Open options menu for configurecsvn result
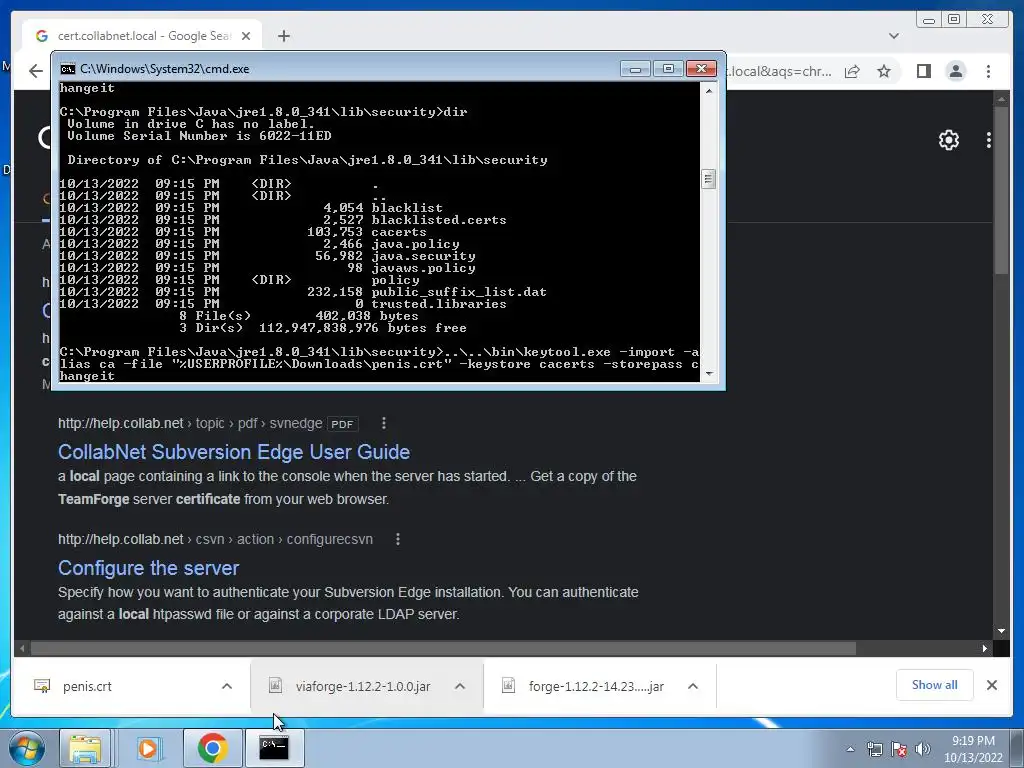This screenshot has width=1024, height=768. [398, 539]
